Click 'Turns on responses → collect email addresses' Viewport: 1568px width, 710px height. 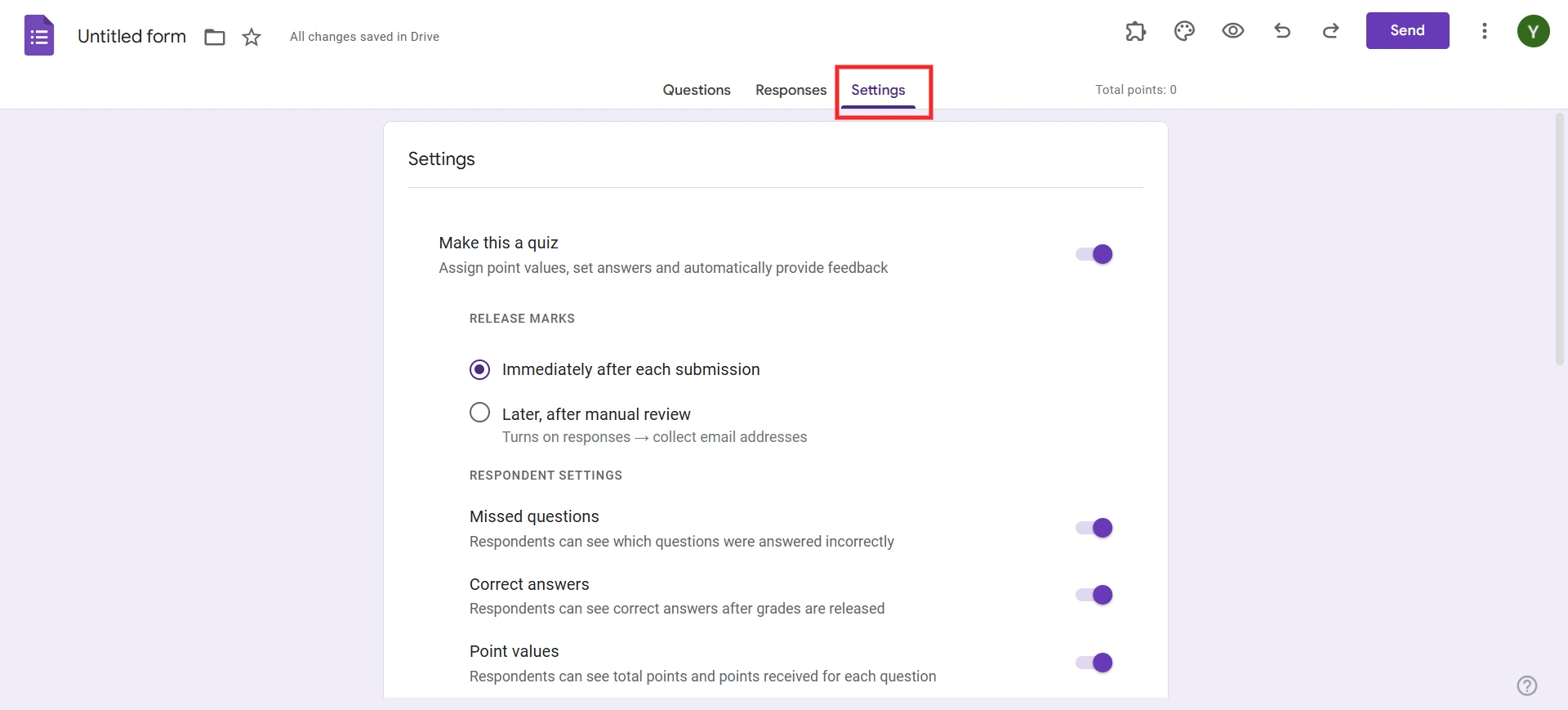(x=654, y=437)
